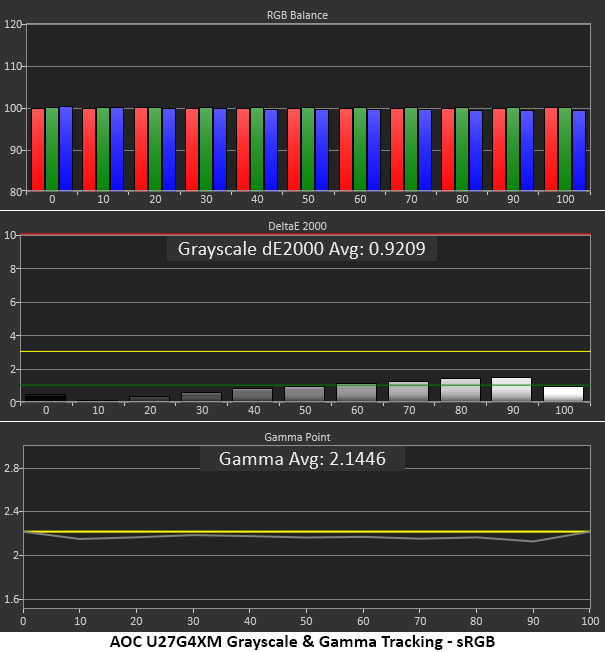The image size is (605, 652).
Task: Click the yellow DeltaE threshold line
Action: coord(306,352)
